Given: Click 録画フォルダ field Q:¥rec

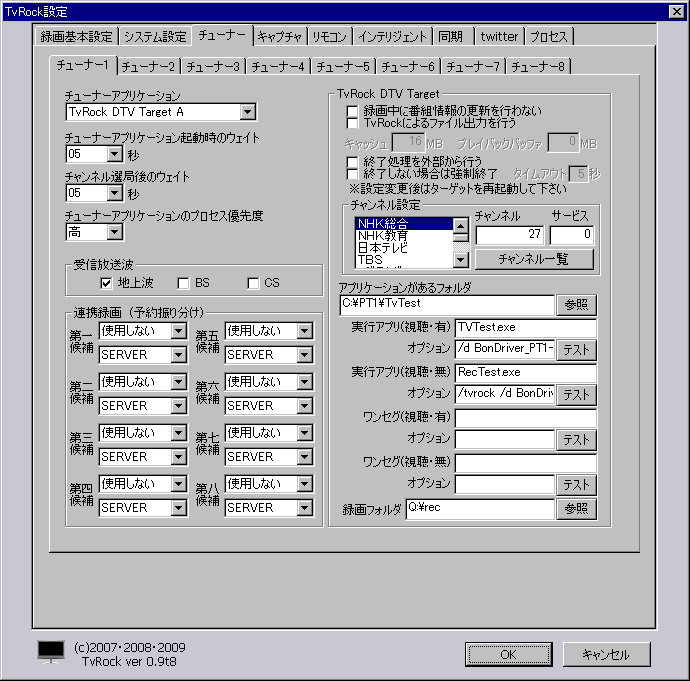Looking at the screenshot, I should (480, 509).
